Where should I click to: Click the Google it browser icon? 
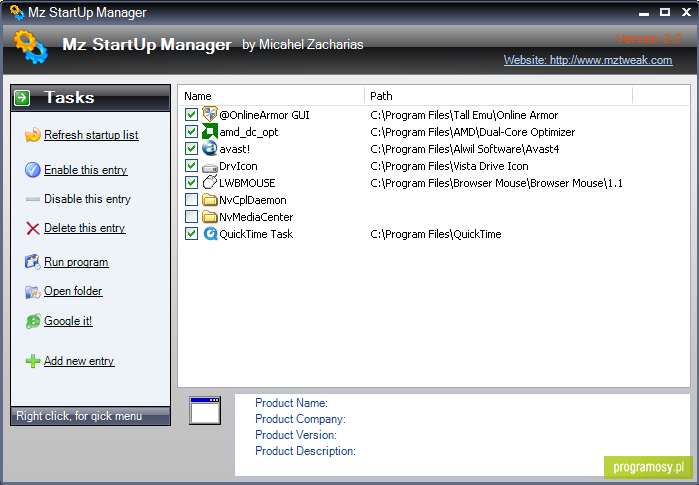[x=33, y=321]
